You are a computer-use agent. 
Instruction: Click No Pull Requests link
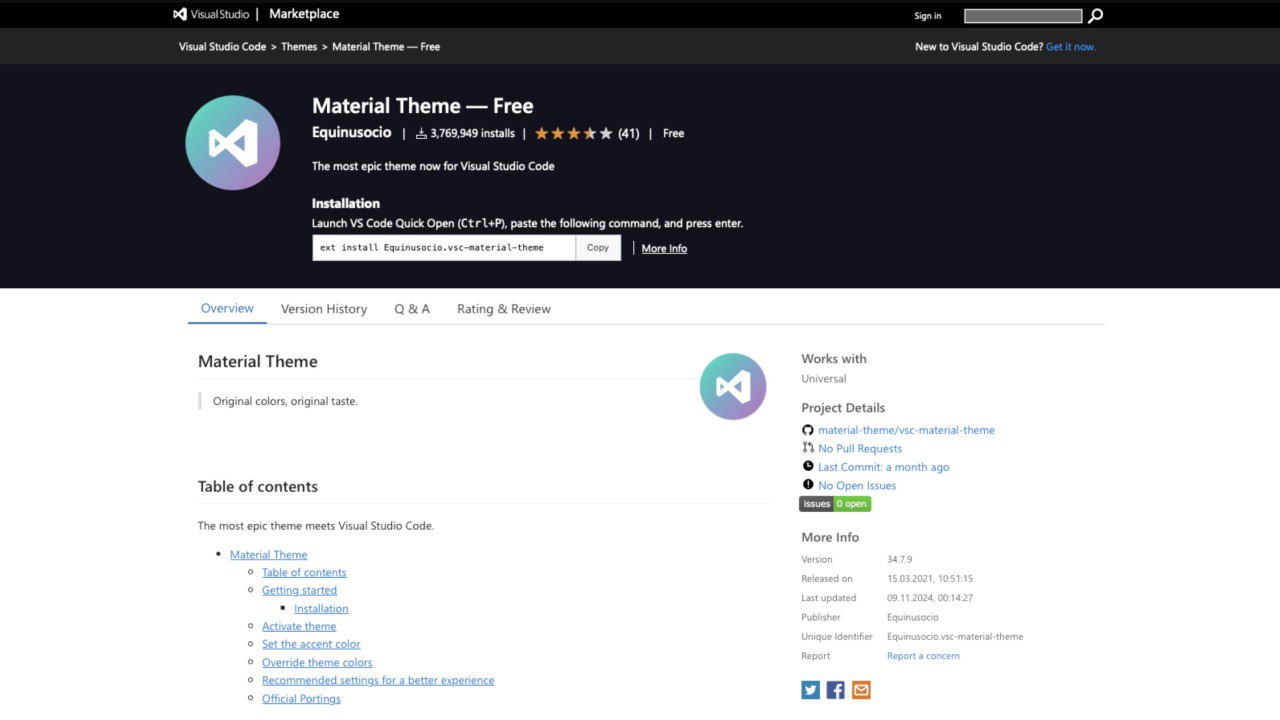tap(860, 449)
